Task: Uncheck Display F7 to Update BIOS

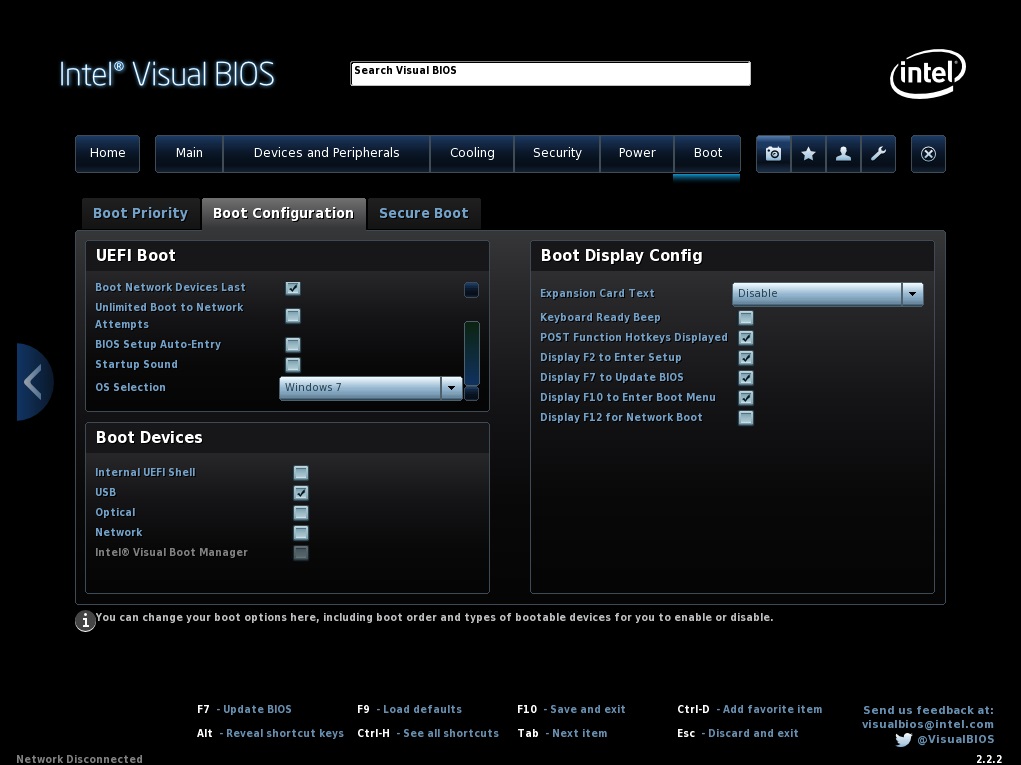Action: 746,378
